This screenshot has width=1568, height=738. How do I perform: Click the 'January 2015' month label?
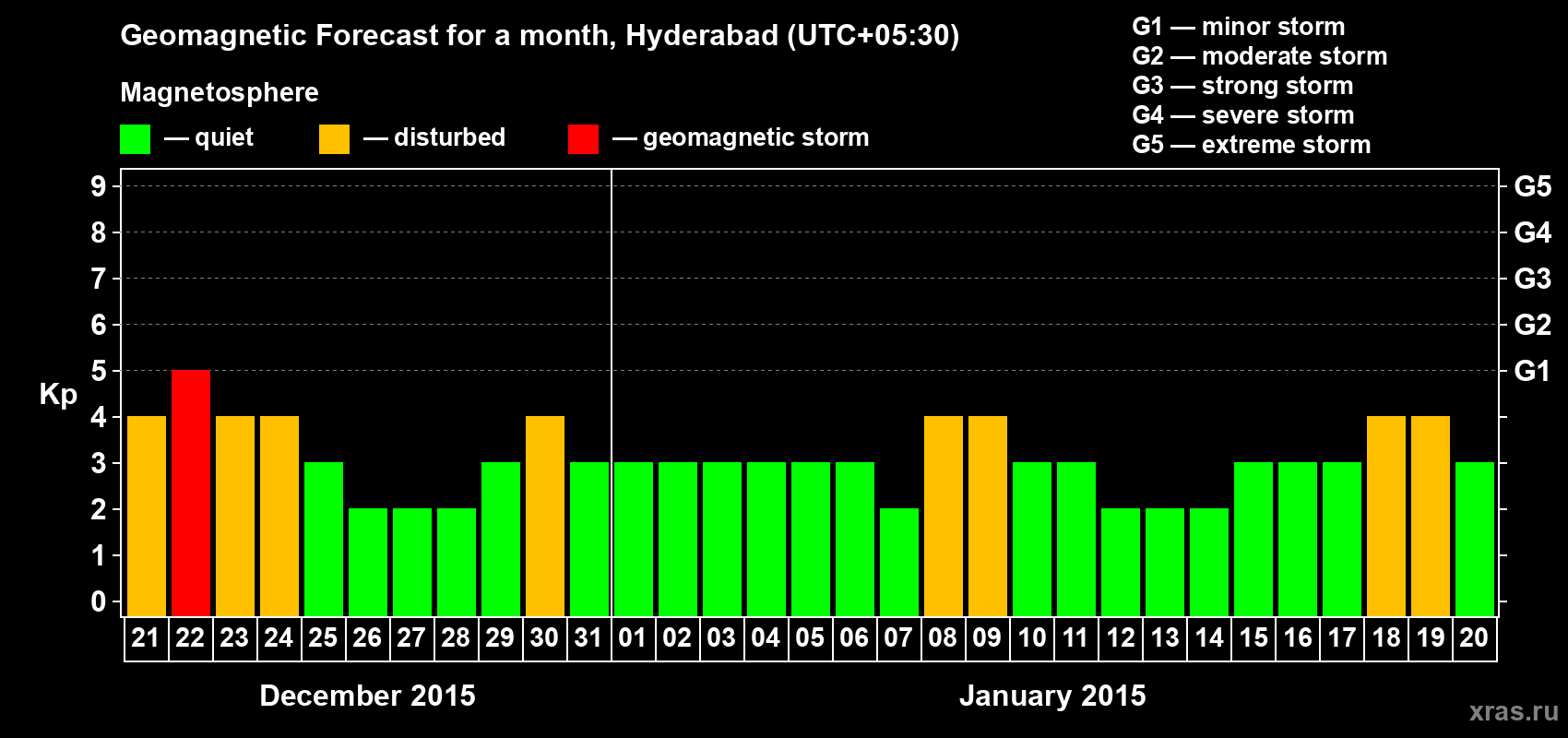(x=1052, y=696)
